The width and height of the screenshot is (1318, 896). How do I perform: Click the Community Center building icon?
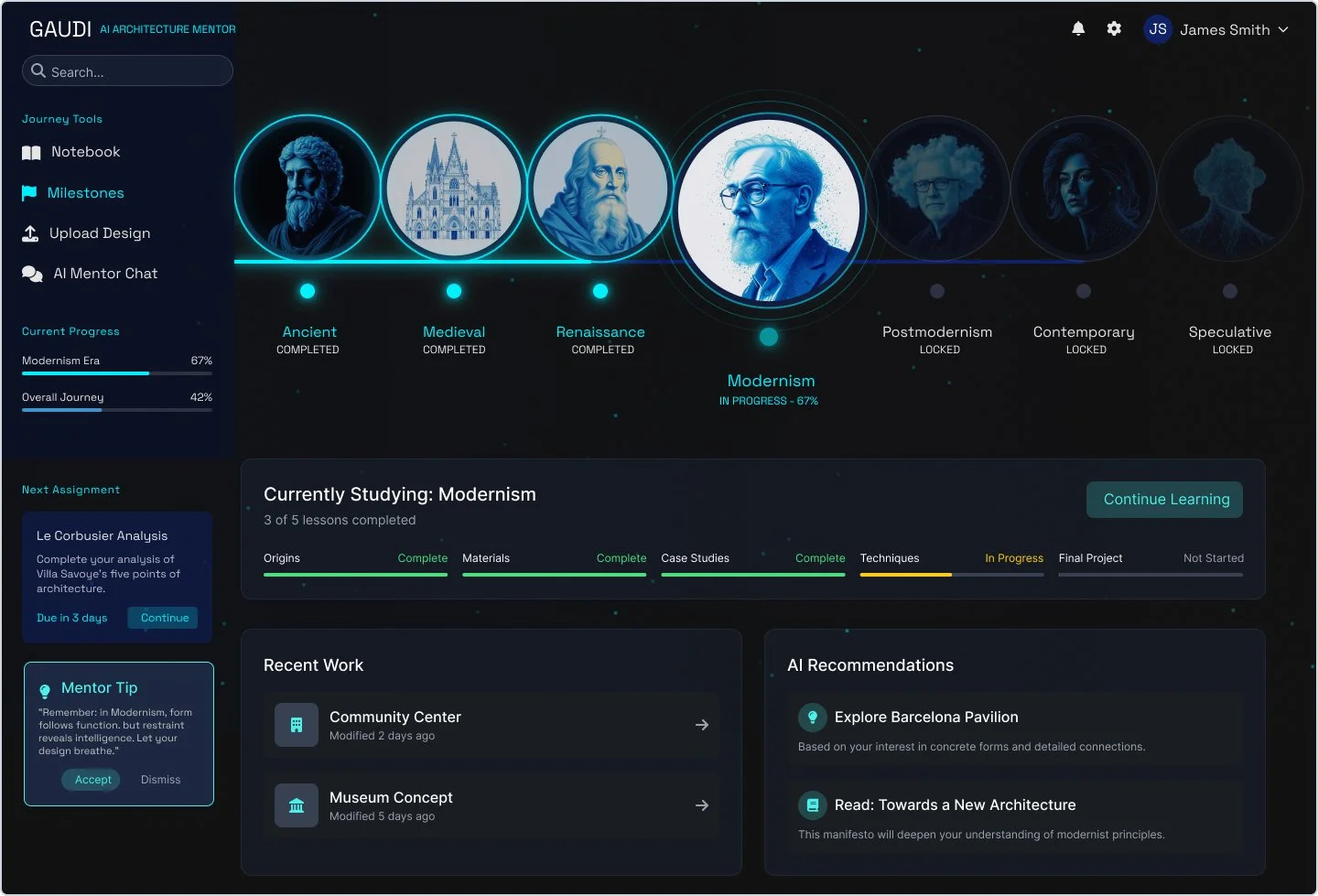click(297, 725)
